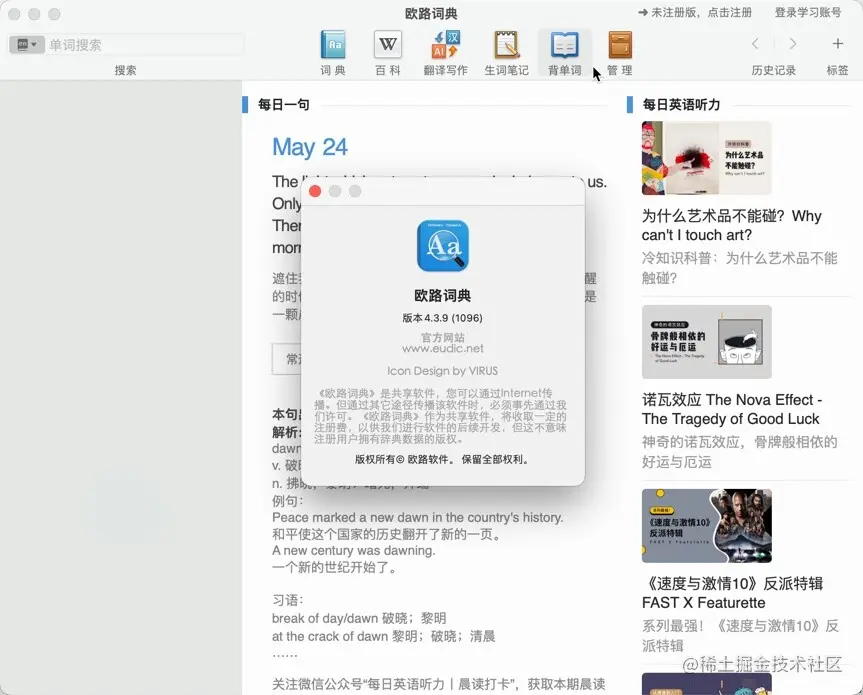Click the Eudic app icon in about dialog
Image resolution: width=863 pixels, height=695 pixels.
[x=443, y=246]
